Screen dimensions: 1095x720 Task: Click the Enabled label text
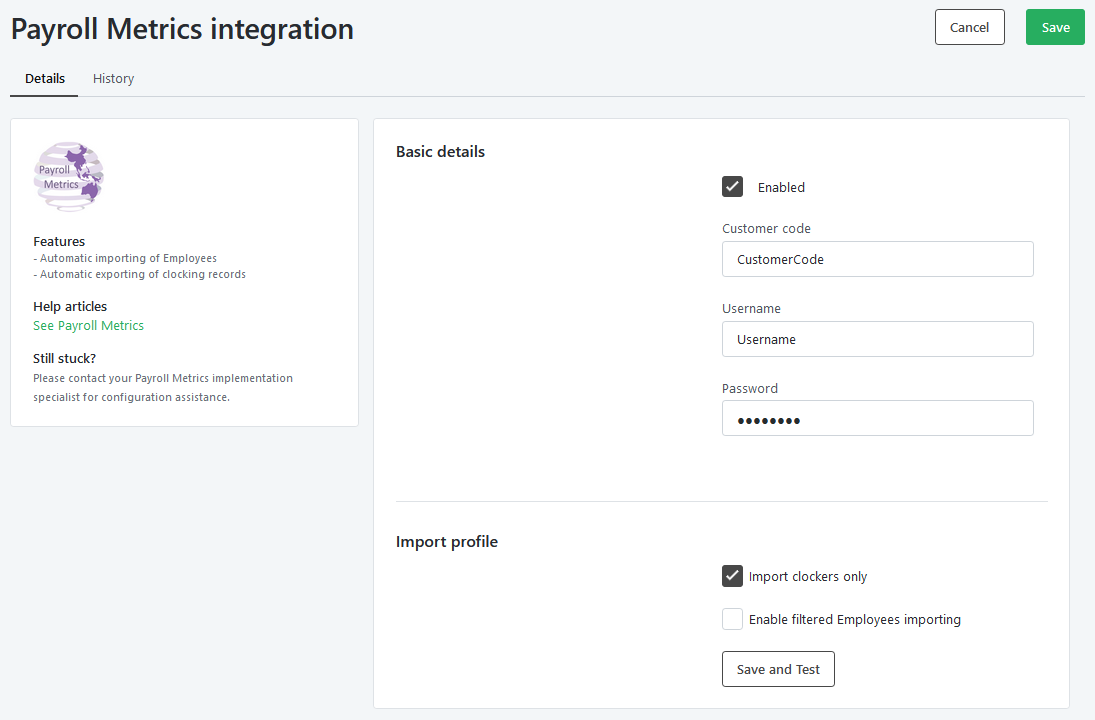click(x=781, y=187)
